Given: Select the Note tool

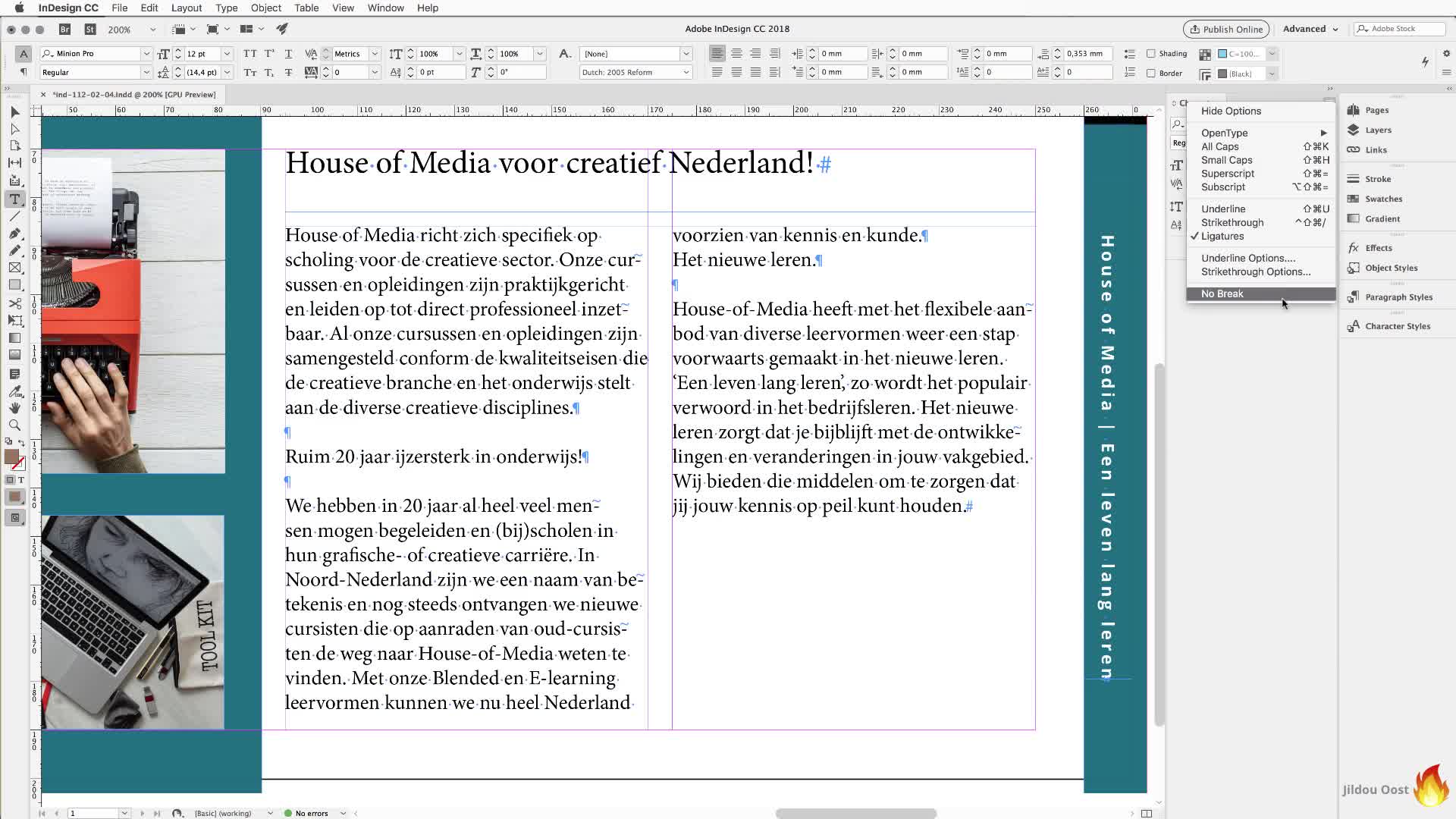Looking at the screenshot, I should (x=14, y=374).
